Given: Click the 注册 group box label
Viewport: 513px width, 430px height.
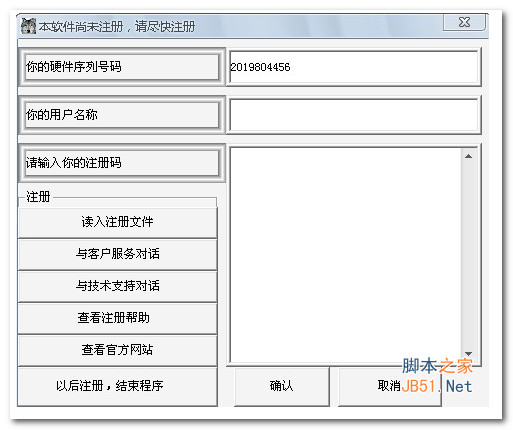Looking at the screenshot, I should click(x=38, y=197).
